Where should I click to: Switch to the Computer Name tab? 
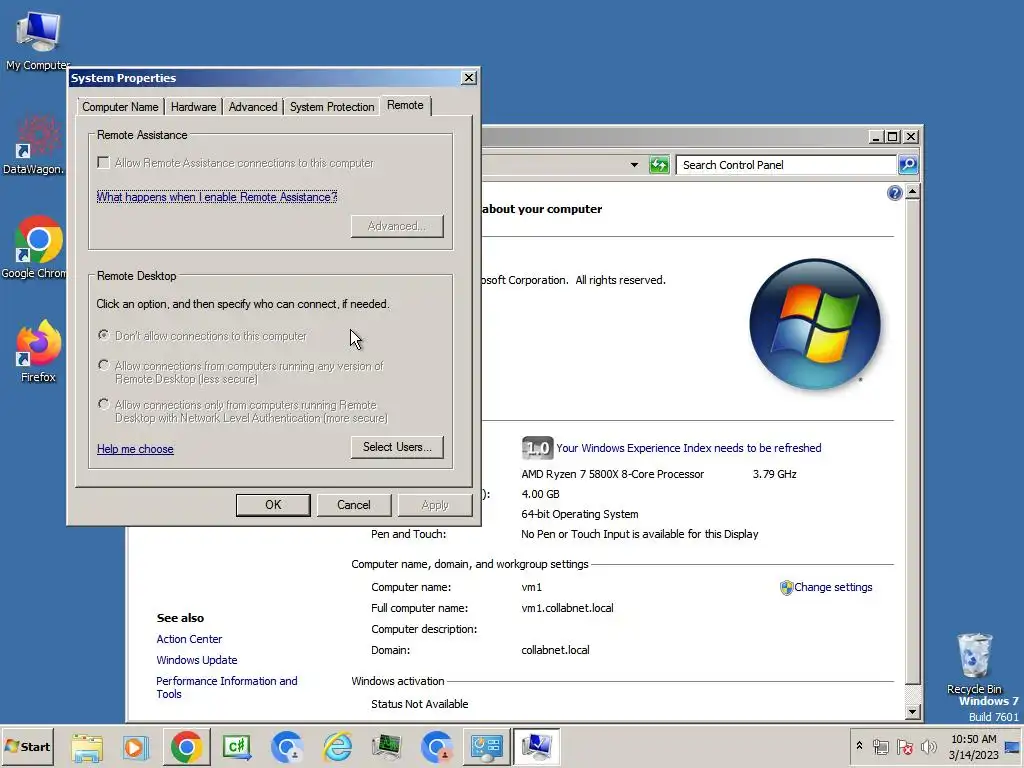click(x=120, y=106)
